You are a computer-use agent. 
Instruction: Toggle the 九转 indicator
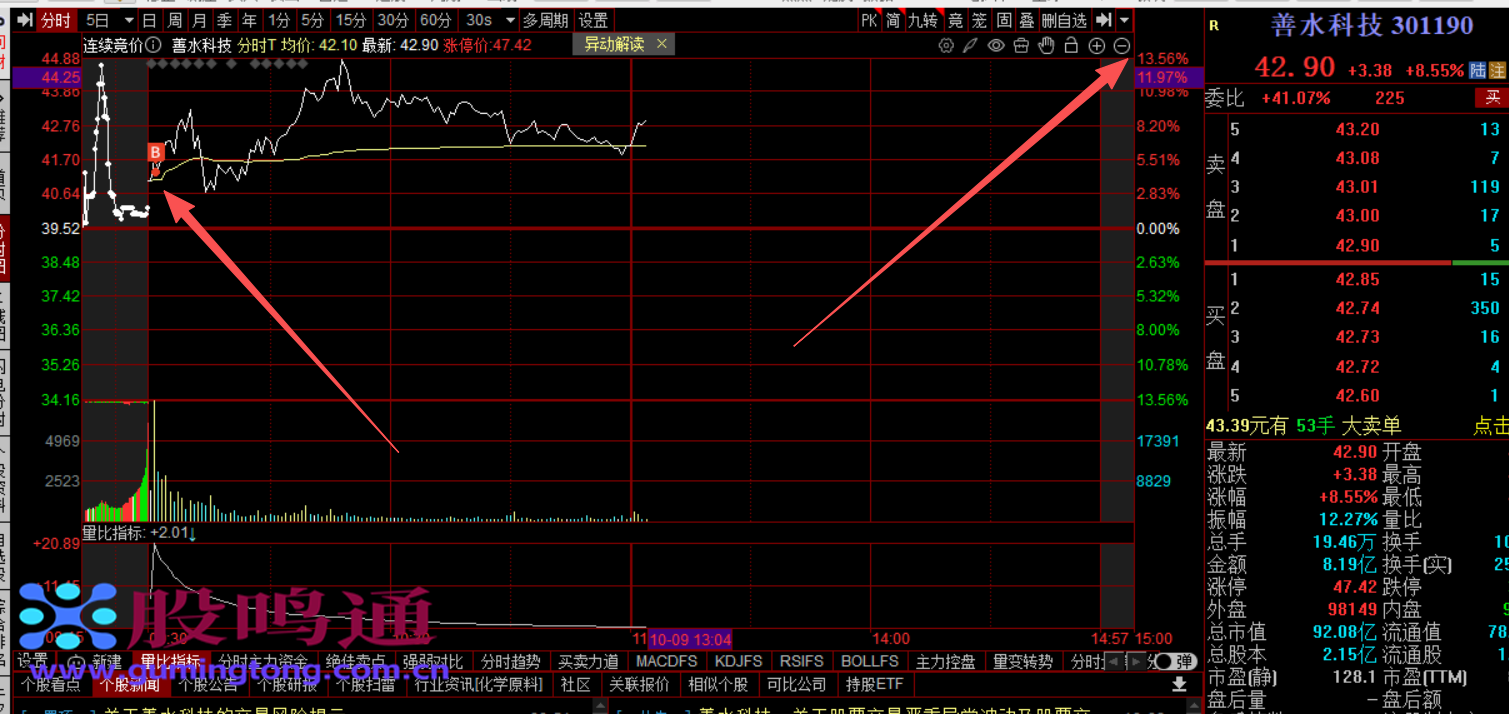923,20
